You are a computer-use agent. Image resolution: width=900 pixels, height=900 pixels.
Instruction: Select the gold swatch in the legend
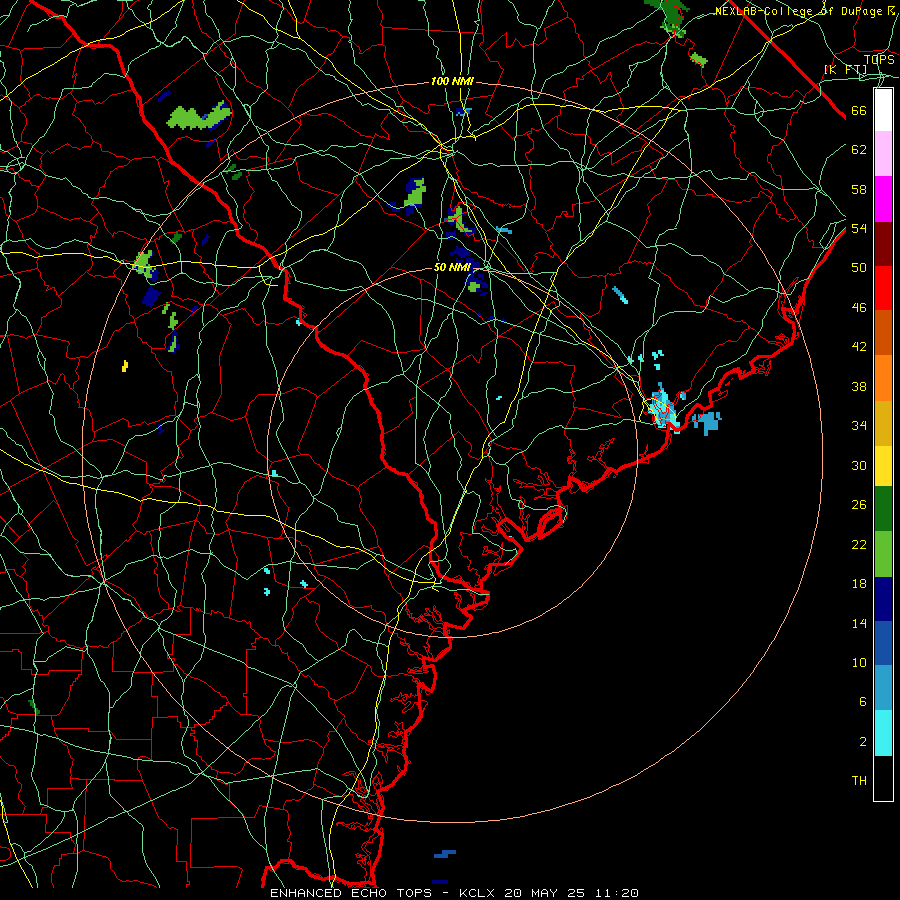[883, 423]
